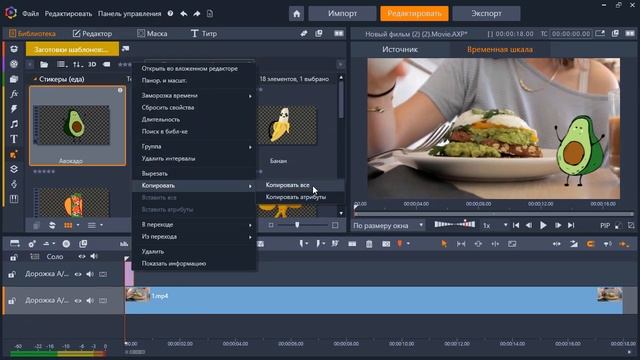Viewport: 640px width, 360px height.
Task: Toggle visibility eye on second Дорожка track
Action: 78,301
